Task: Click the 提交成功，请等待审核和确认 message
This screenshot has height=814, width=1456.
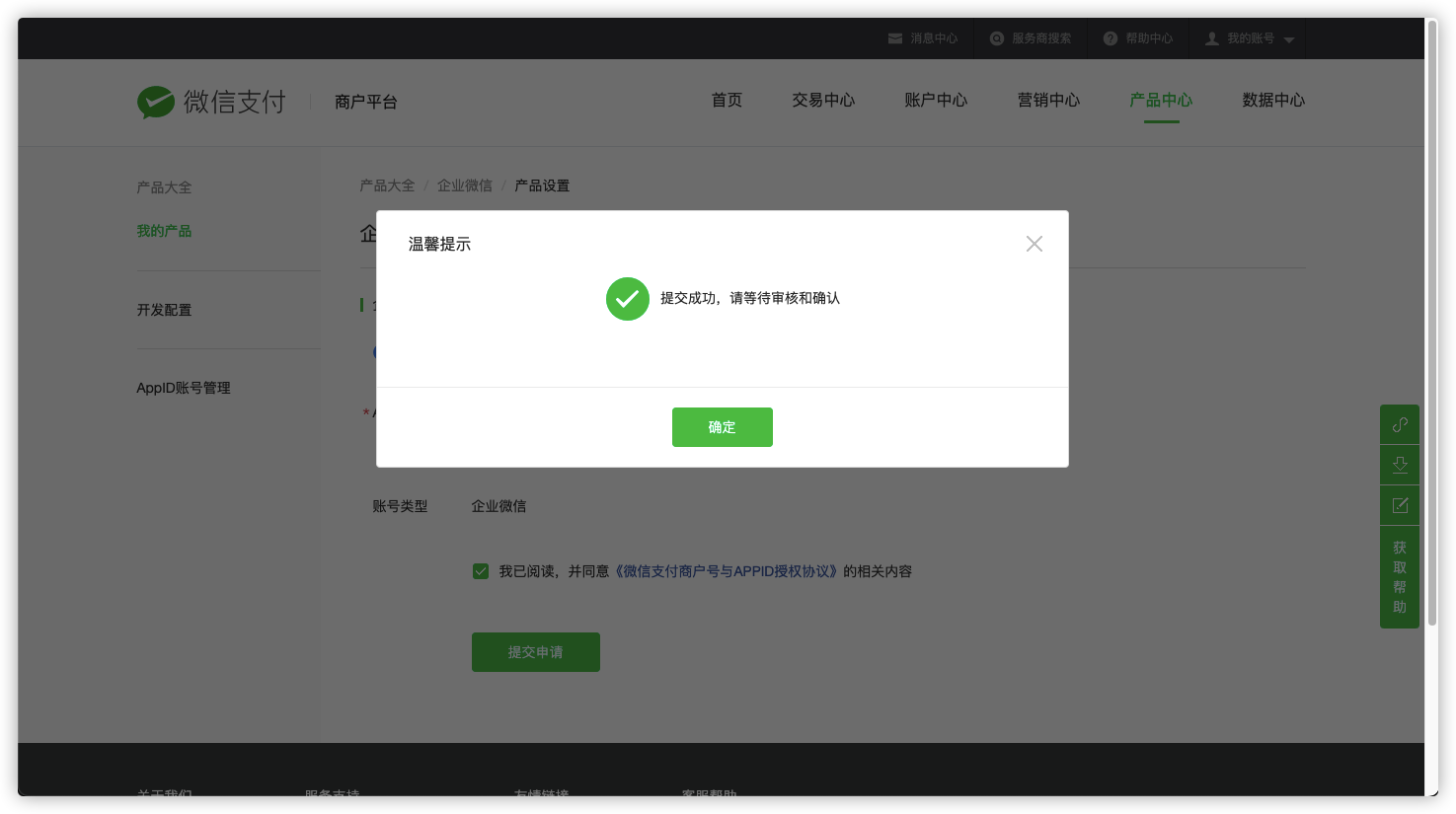Action: point(750,298)
